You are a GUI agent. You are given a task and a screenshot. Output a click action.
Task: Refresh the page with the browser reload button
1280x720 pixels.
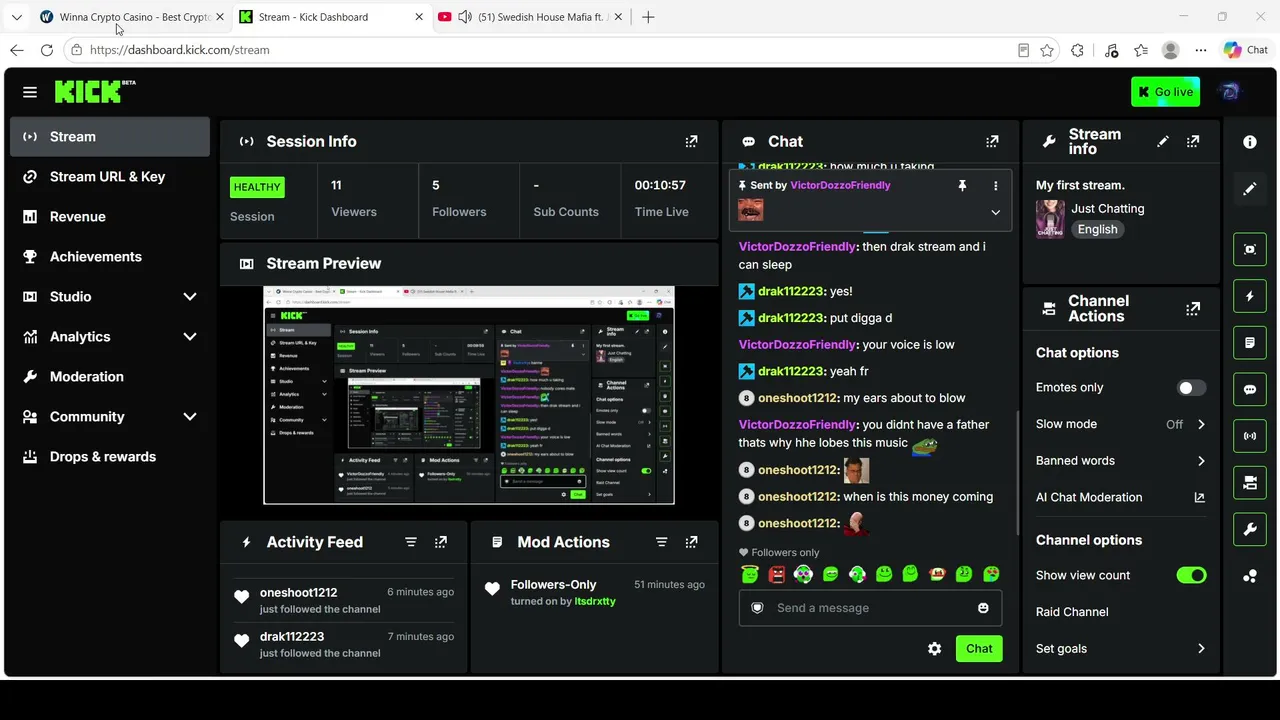tap(47, 50)
